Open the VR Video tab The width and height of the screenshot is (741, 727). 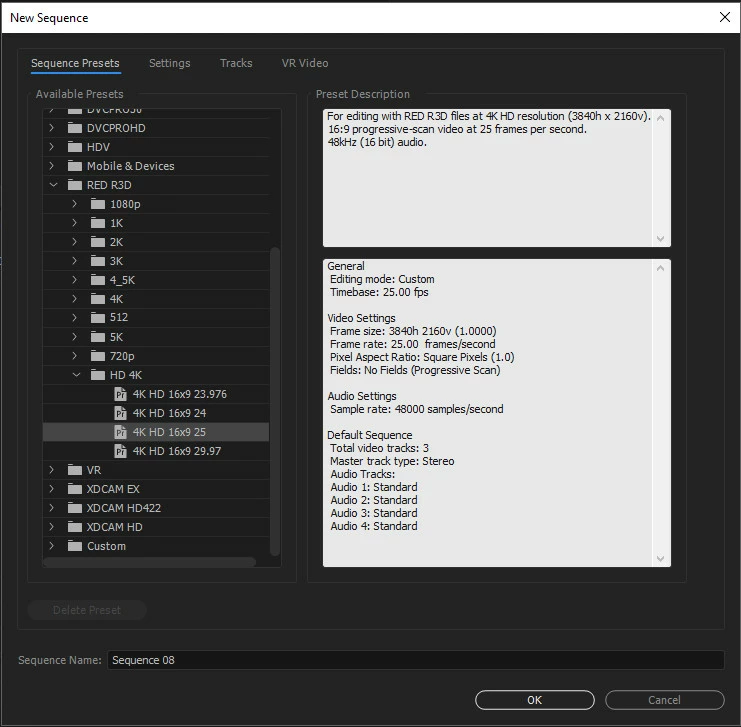click(305, 63)
